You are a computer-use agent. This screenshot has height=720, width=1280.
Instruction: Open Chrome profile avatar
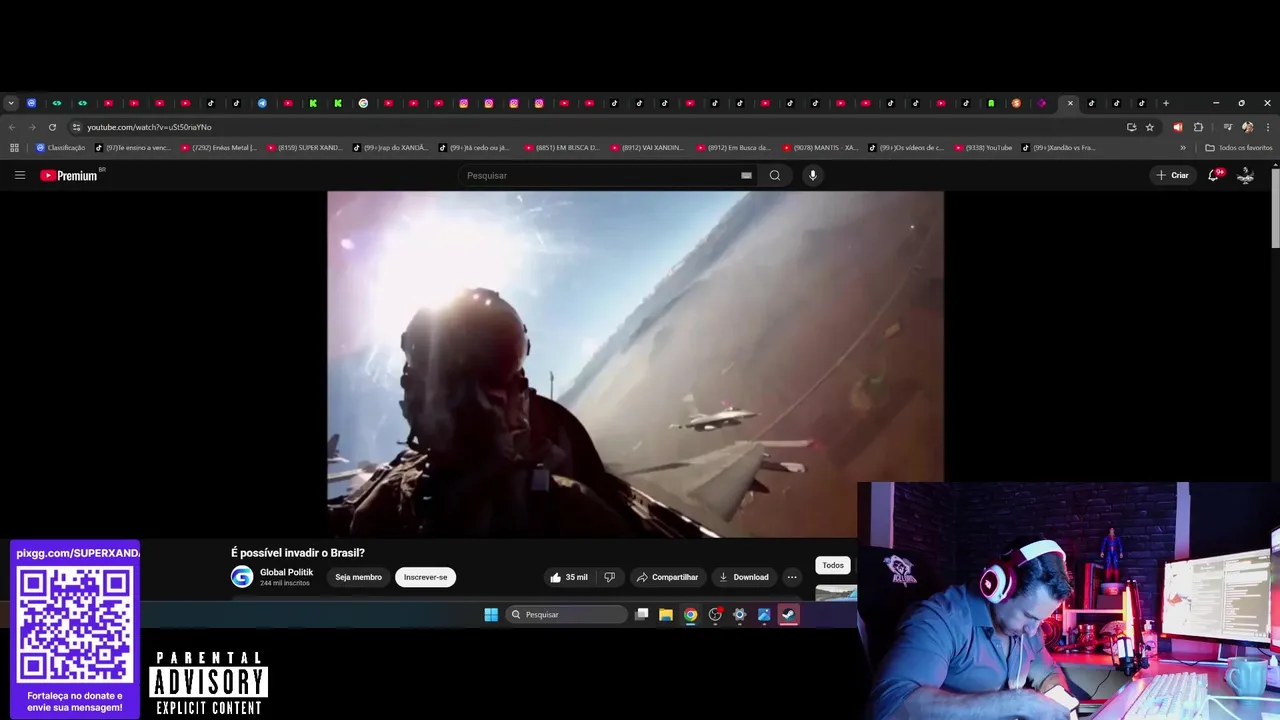click(1247, 127)
